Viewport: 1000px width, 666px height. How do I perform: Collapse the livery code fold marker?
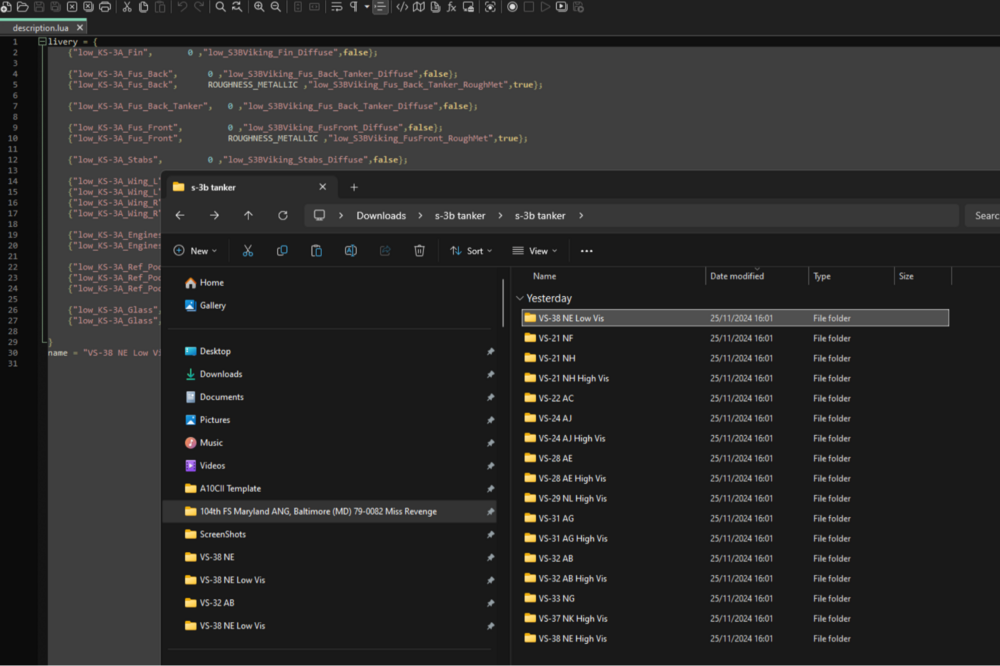(x=41, y=42)
